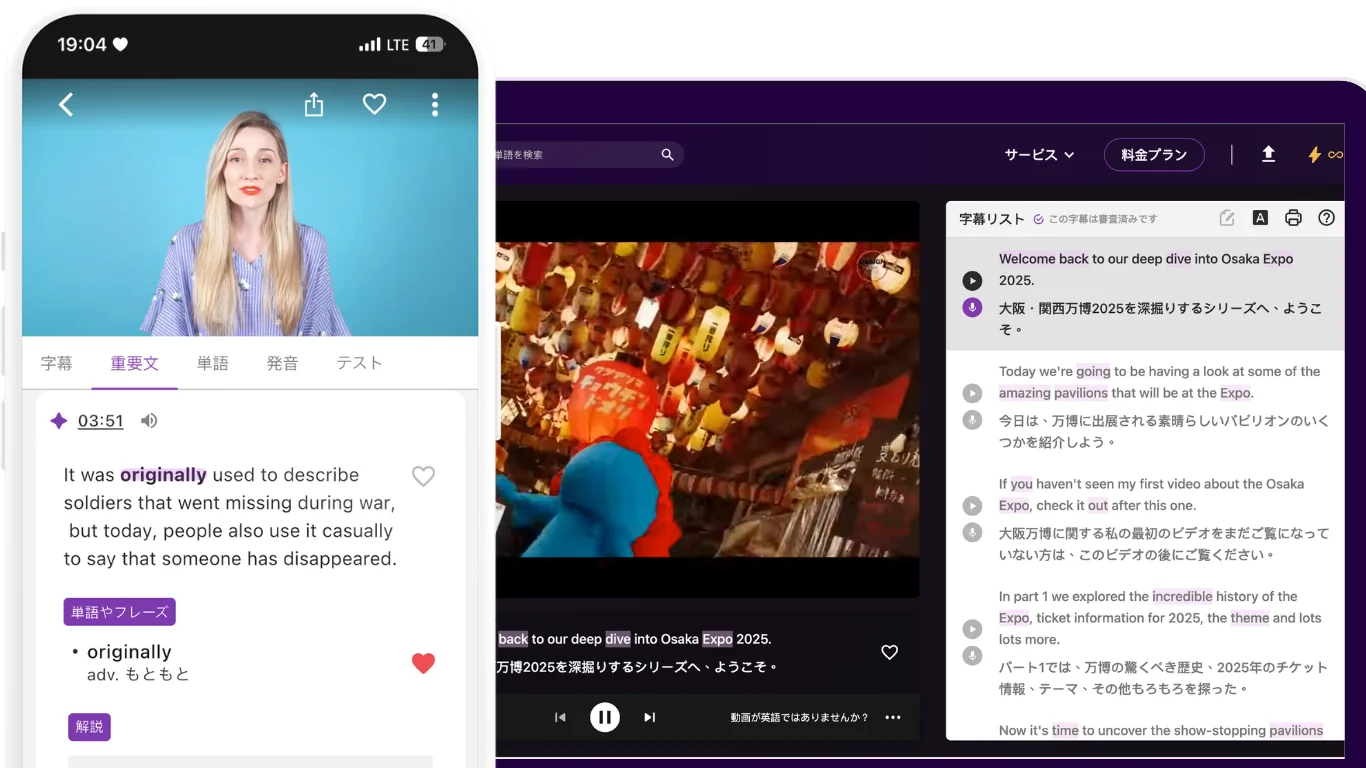
Task: Click 動画が英語ではありませんか? link
Action: 799,717
